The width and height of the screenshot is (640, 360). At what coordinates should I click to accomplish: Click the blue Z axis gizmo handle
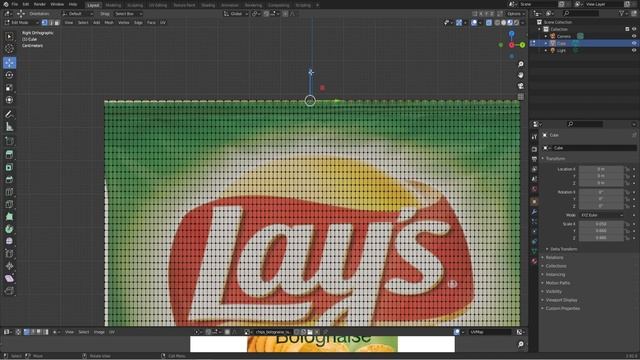[511, 34]
